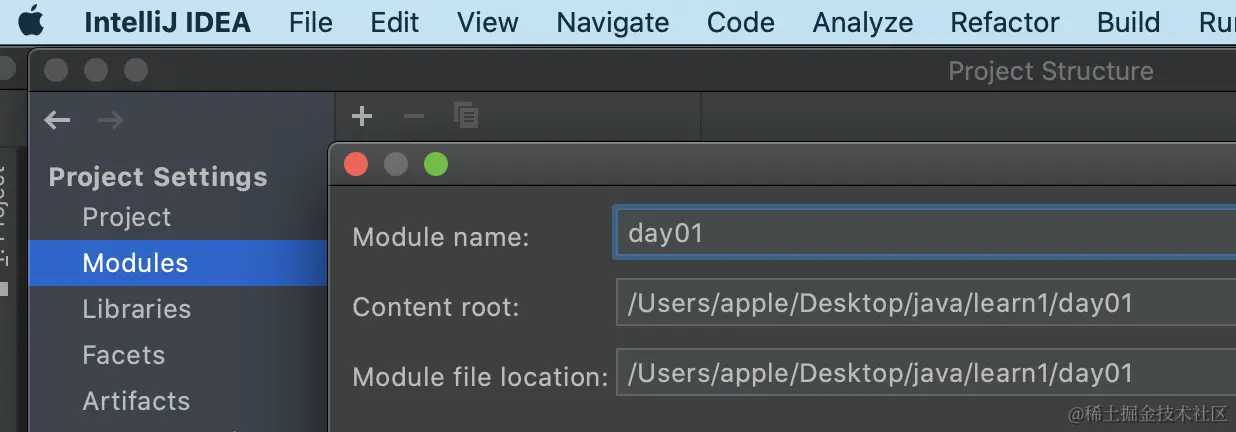
Task: Select Modules in Project Settings
Action: [x=135, y=263]
